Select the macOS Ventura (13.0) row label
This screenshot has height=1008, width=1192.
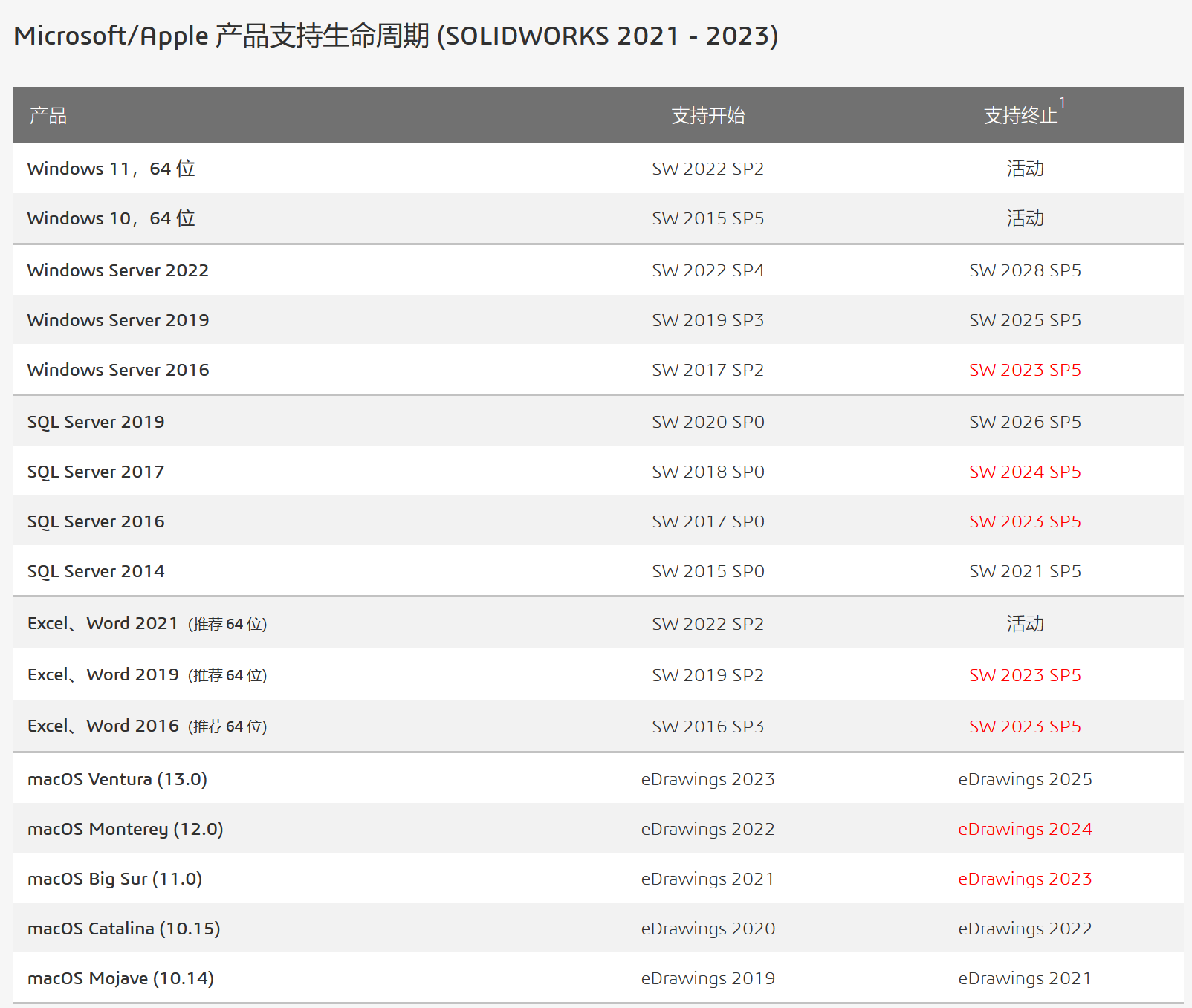[117, 779]
